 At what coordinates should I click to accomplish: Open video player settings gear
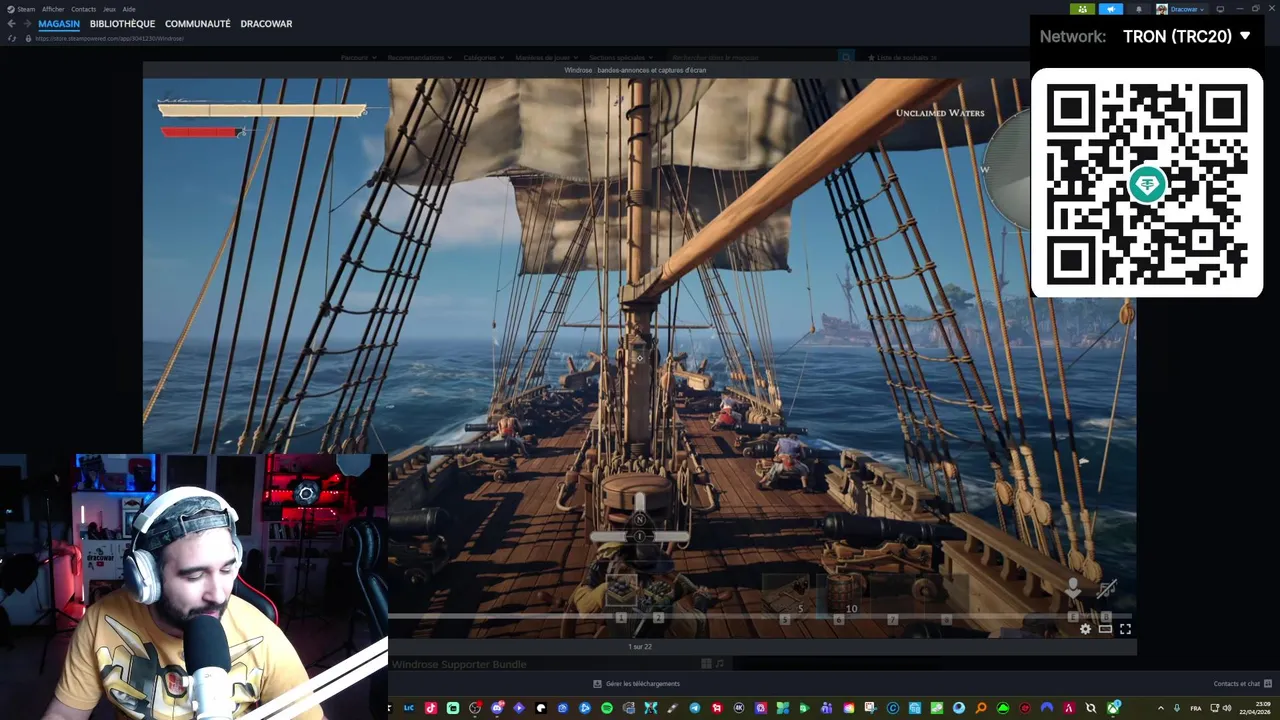point(1085,629)
